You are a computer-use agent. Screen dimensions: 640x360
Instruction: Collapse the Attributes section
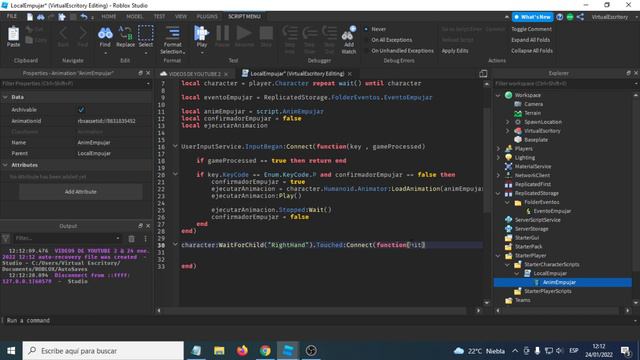tap(5, 165)
